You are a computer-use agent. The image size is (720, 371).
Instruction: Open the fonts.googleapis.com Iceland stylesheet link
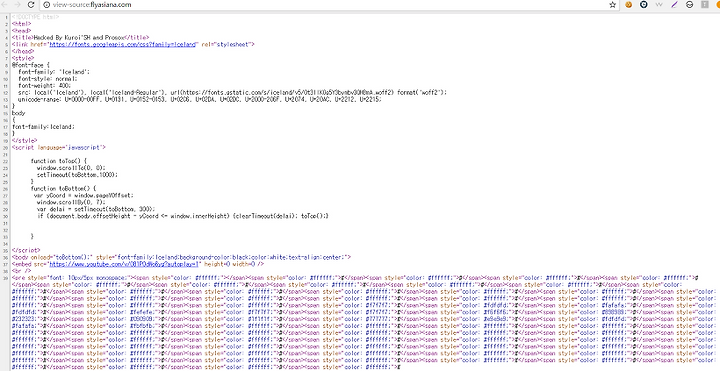[123, 45]
